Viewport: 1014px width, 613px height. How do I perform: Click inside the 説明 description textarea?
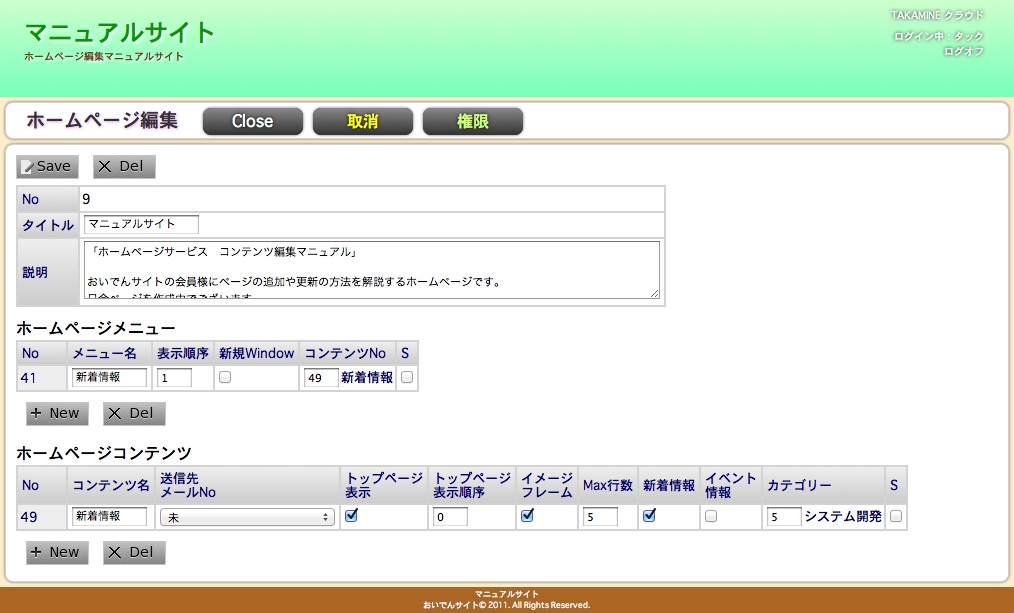coord(372,270)
